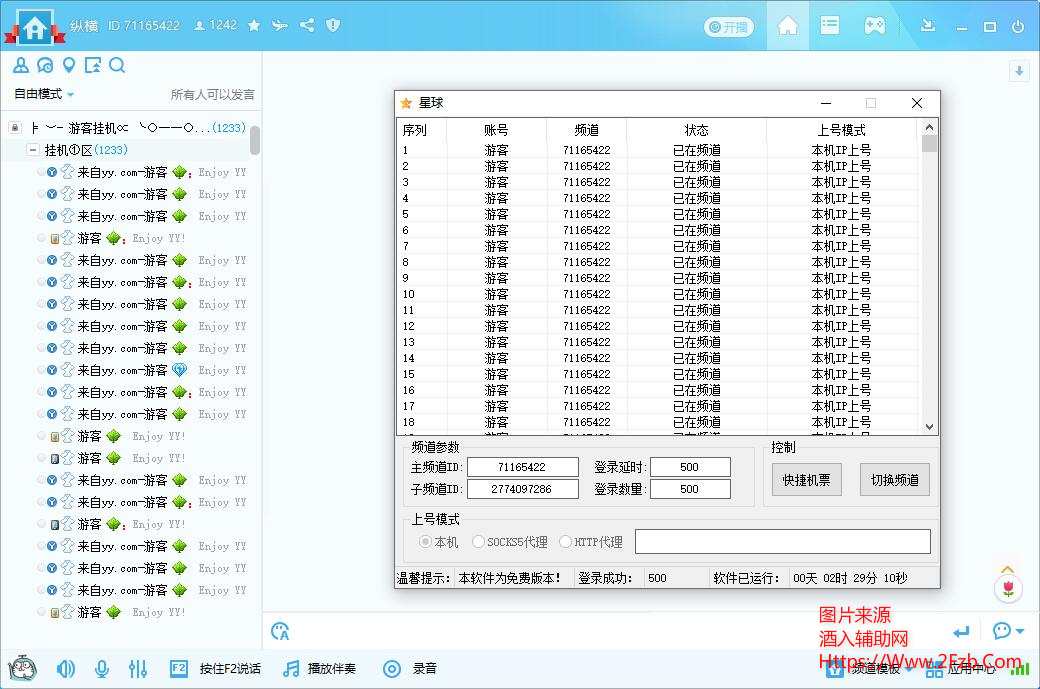Select row 1 in the 星球 table

659,150
